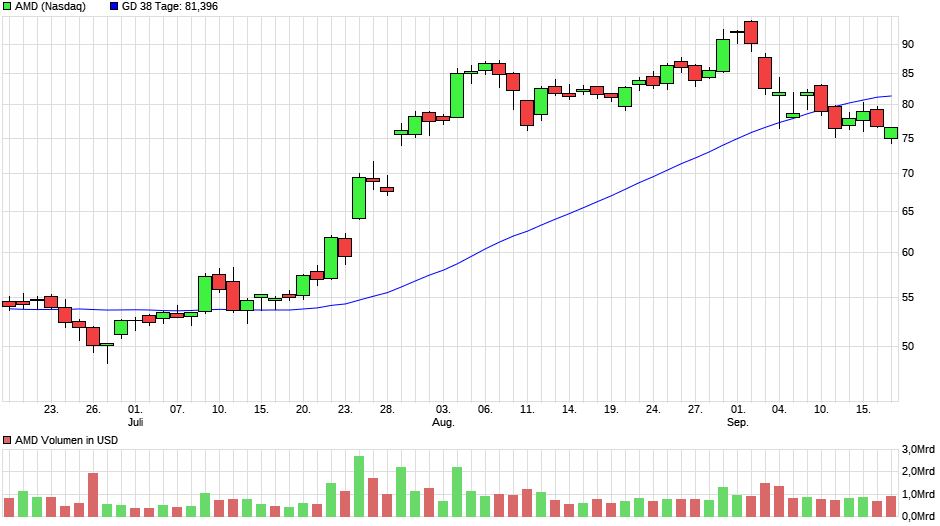The height and width of the screenshot is (526, 940).
Task: Select the 'AMD Volumen in USD' label
Action: (x=67, y=440)
